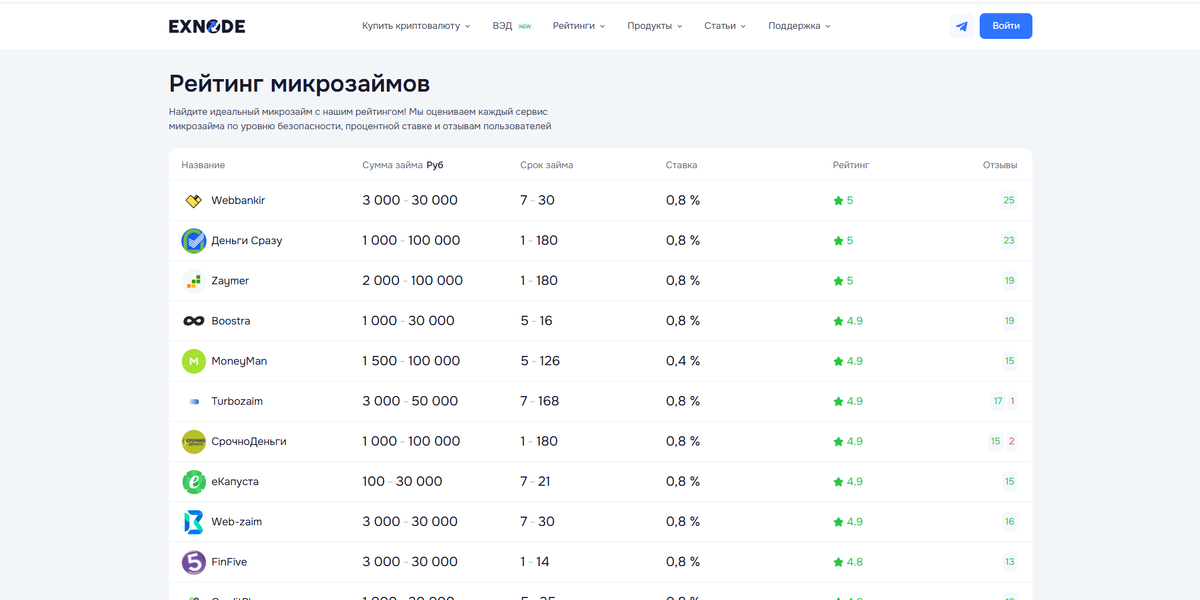The width and height of the screenshot is (1200, 600).
Task: Expand the Купить криптовалюту dropdown
Action: click(416, 26)
